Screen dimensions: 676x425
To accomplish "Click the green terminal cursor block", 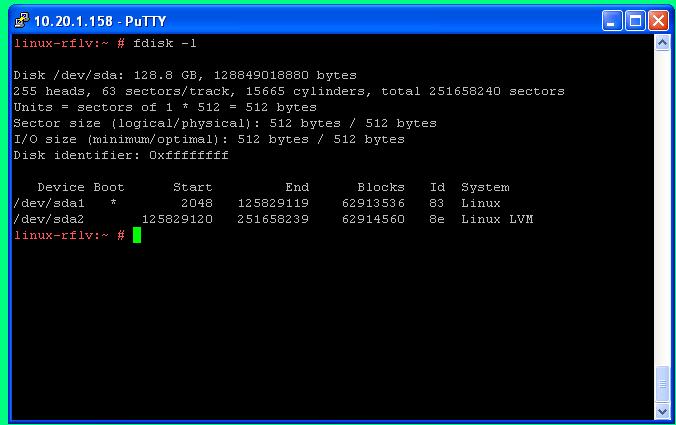I will [x=137, y=235].
